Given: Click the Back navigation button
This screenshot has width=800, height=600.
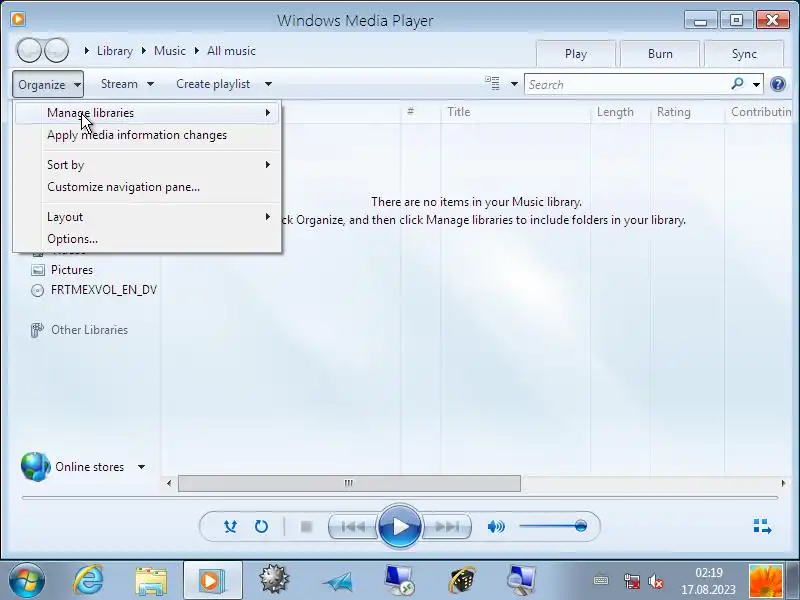Looking at the screenshot, I should click(29, 50).
